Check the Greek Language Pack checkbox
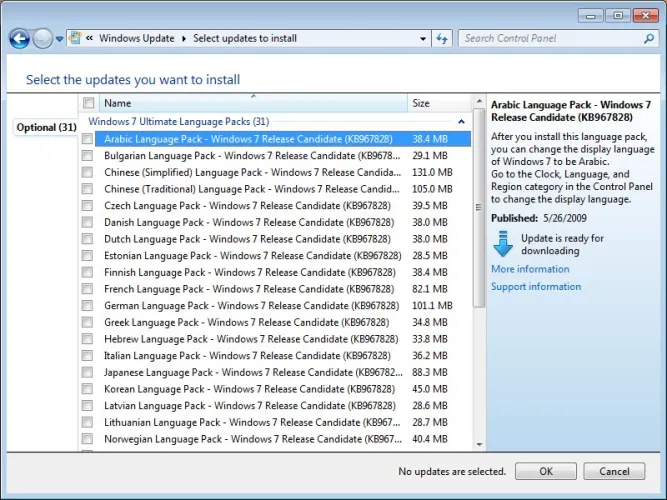This screenshot has width=667, height=500. click(87, 322)
